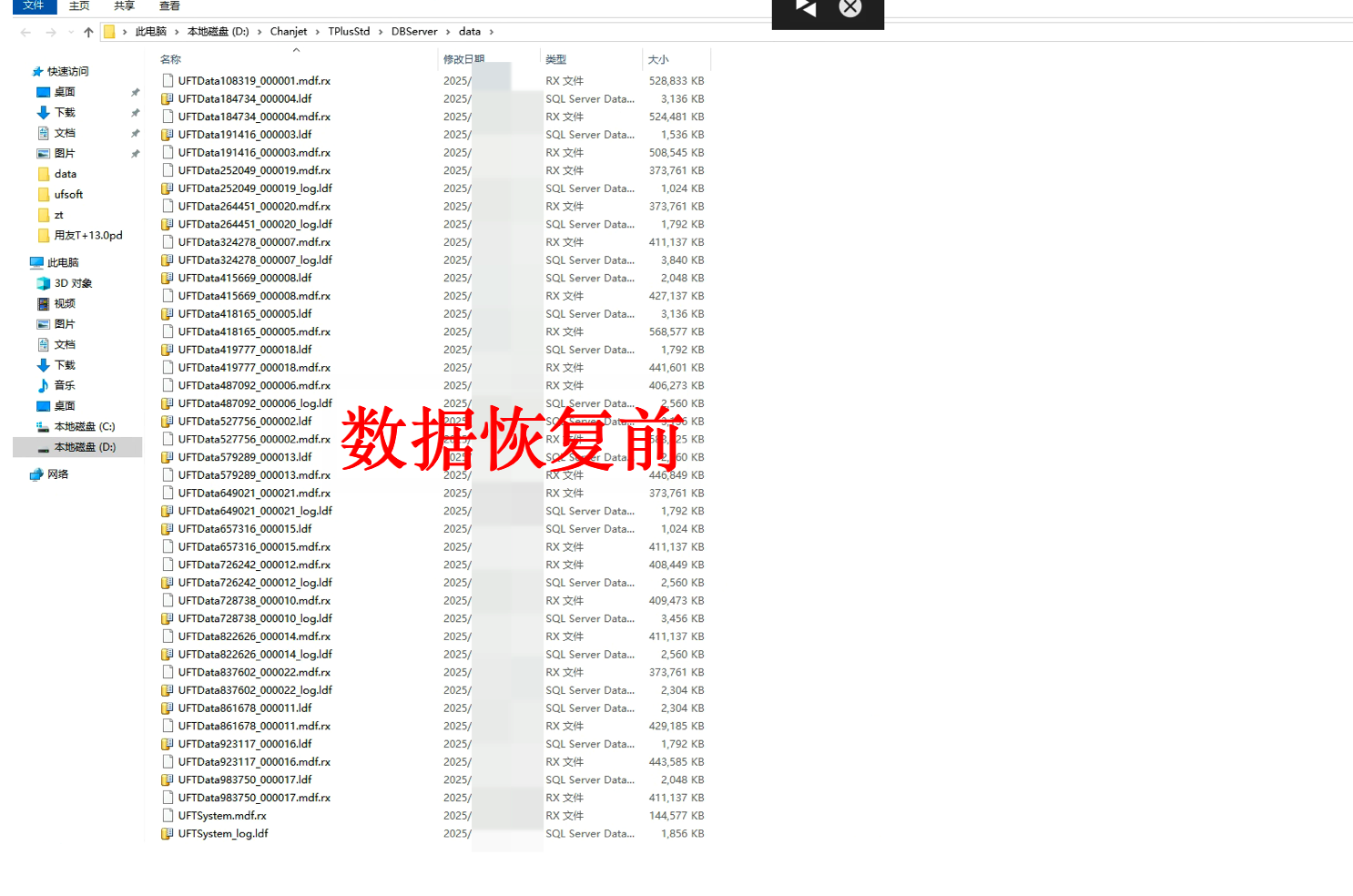Image resolution: width=1353 pixels, height=896 pixels.
Task: Click the icon of UFTSystem.mdf.rx
Action: [168, 816]
